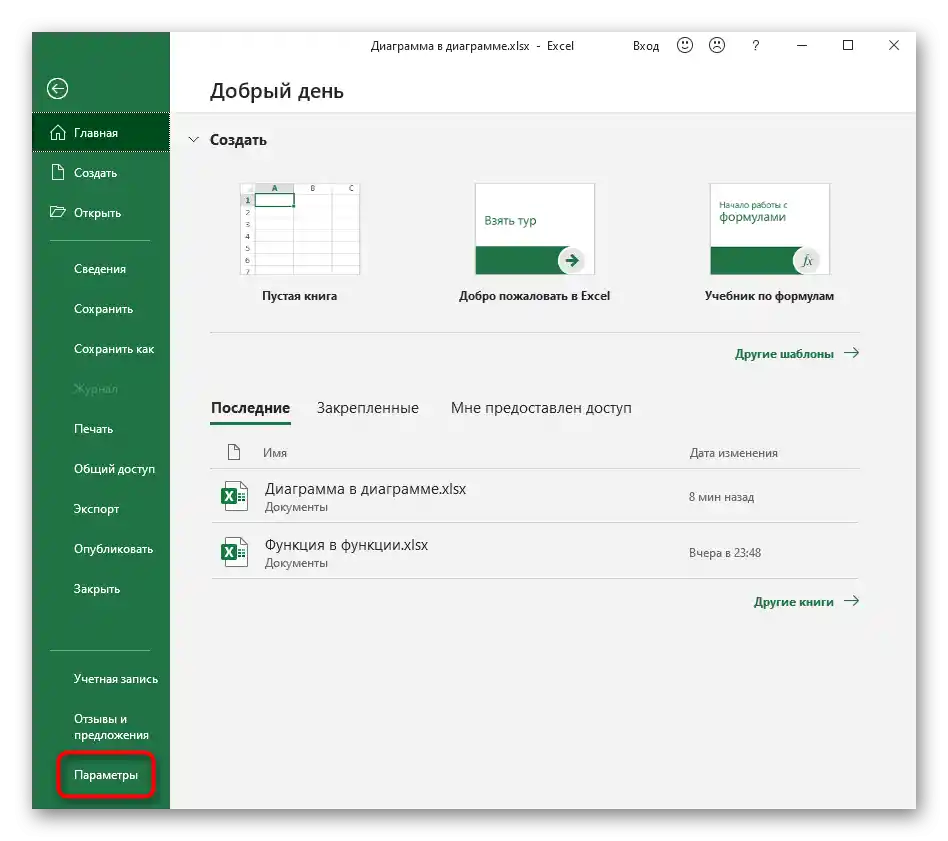Click Добро пожаловать в Excel label
The width and height of the screenshot is (948, 841).
pyautogui.click(x=534, y=296)
